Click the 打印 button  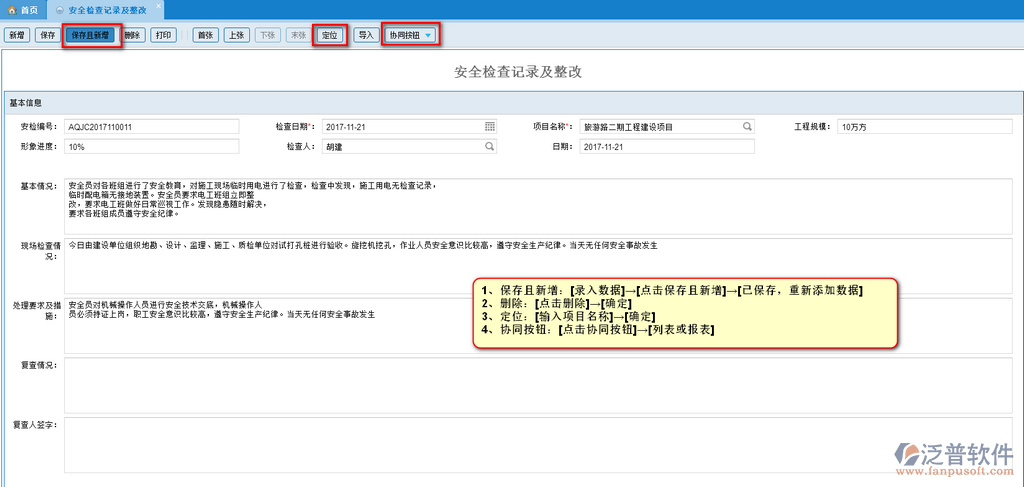(163, 35)
